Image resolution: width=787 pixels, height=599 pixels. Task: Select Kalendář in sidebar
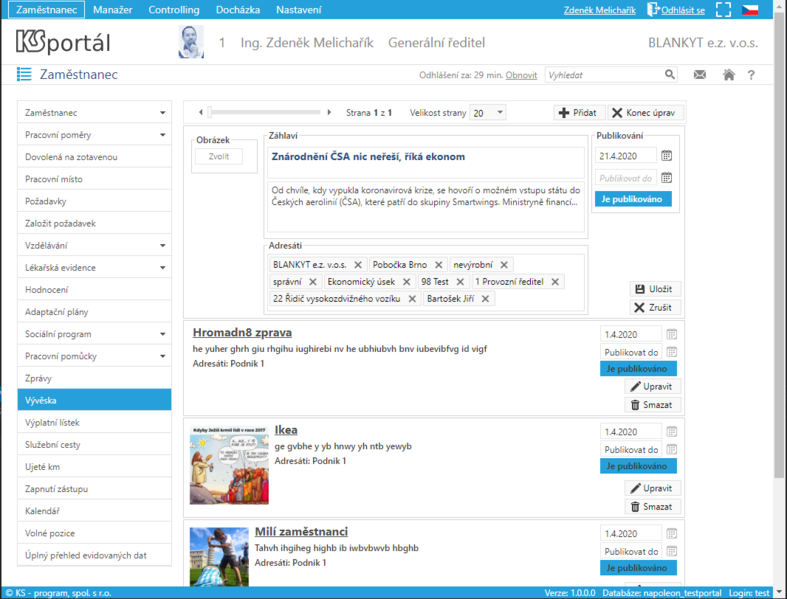point(94,511)
